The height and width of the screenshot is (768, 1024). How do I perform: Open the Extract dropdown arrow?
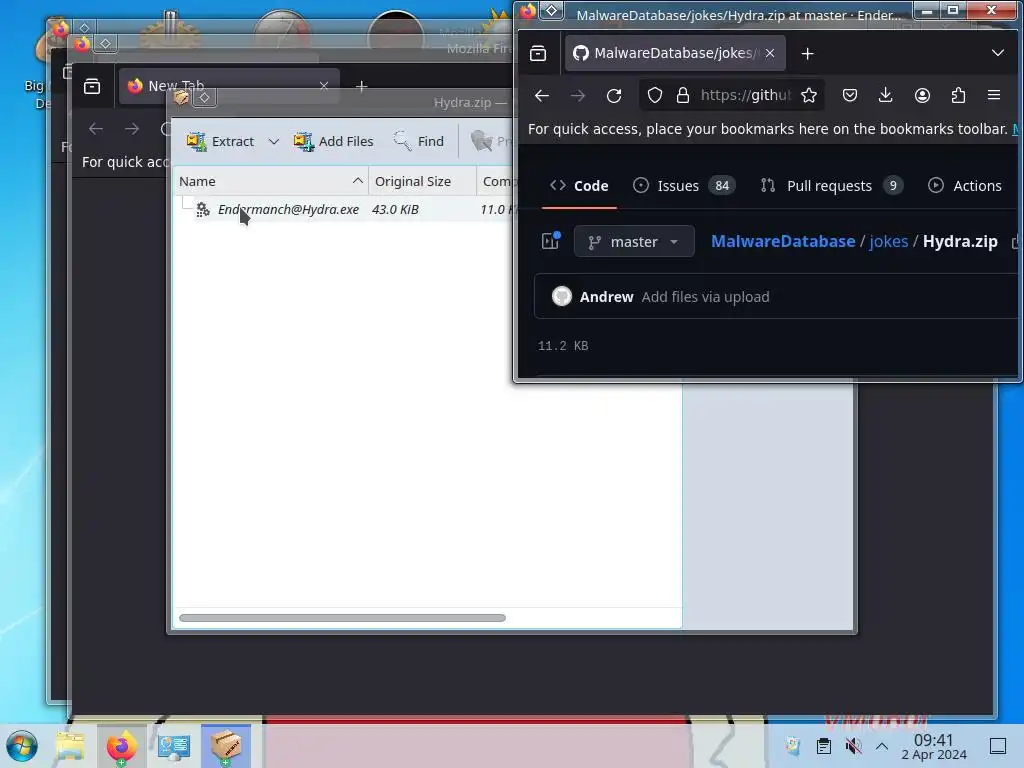coord(274,141)
